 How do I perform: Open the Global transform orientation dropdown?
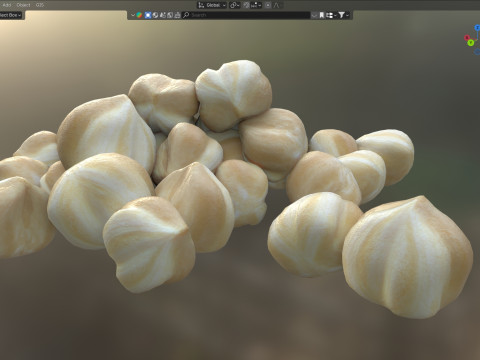coord(212,5)
